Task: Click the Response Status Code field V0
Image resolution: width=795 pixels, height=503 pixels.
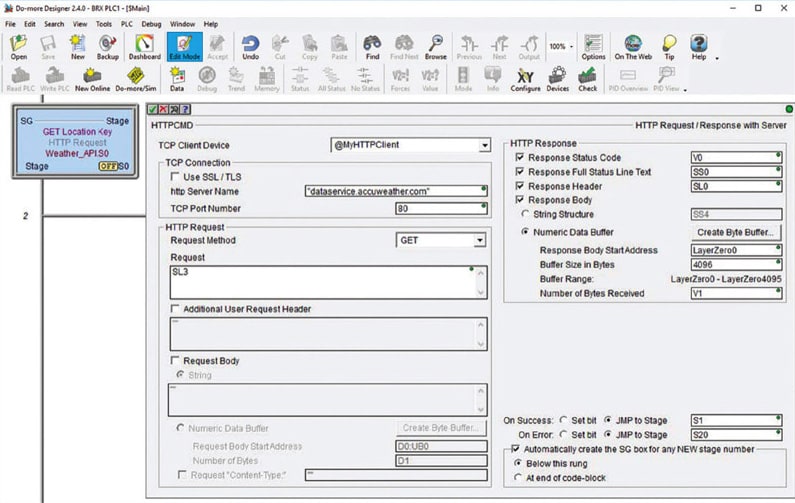Action: click(736, 157)
